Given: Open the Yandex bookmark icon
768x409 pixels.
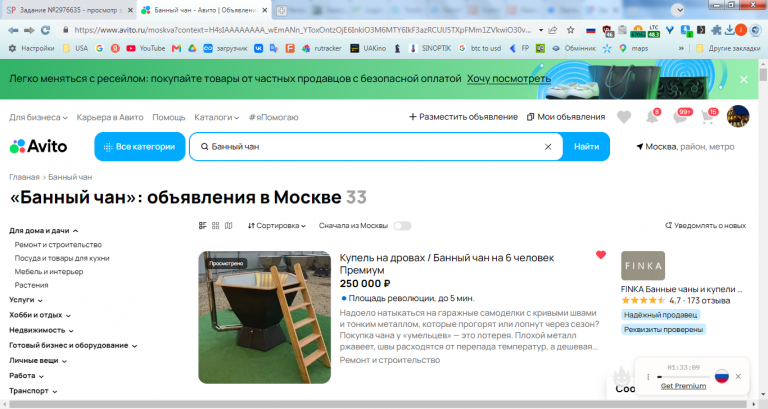Looking at the screenshot, I should coord(115,48).
